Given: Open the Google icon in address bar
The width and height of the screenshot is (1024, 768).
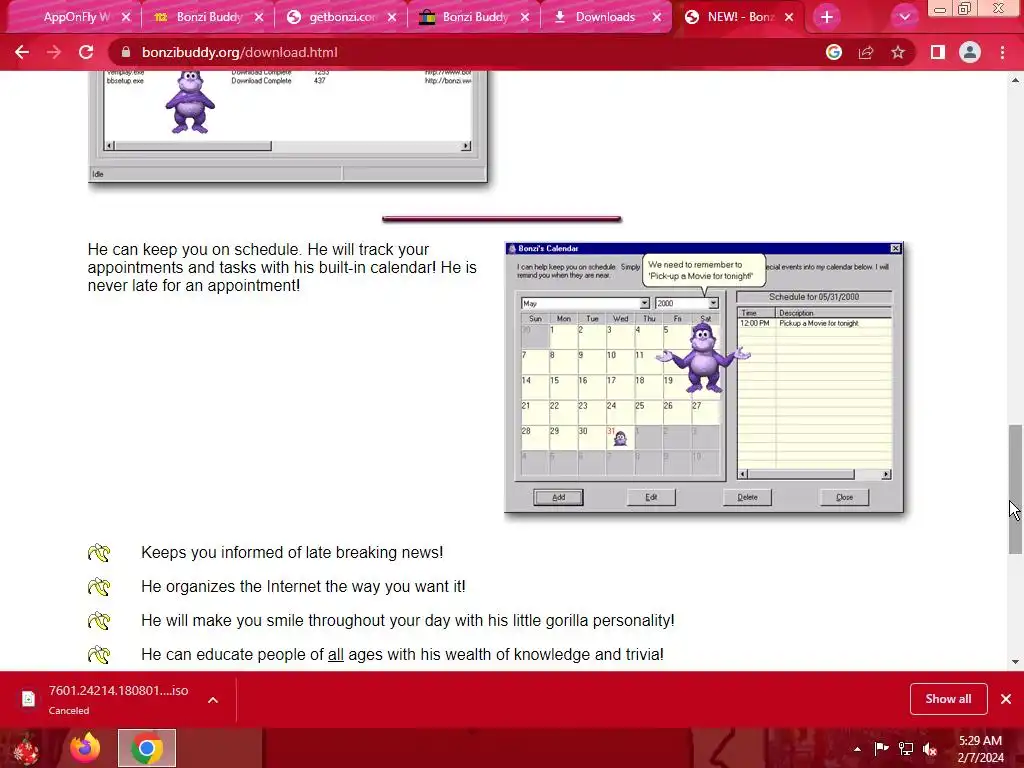Looking at the screenshot, I should click(x=833, y=52).
